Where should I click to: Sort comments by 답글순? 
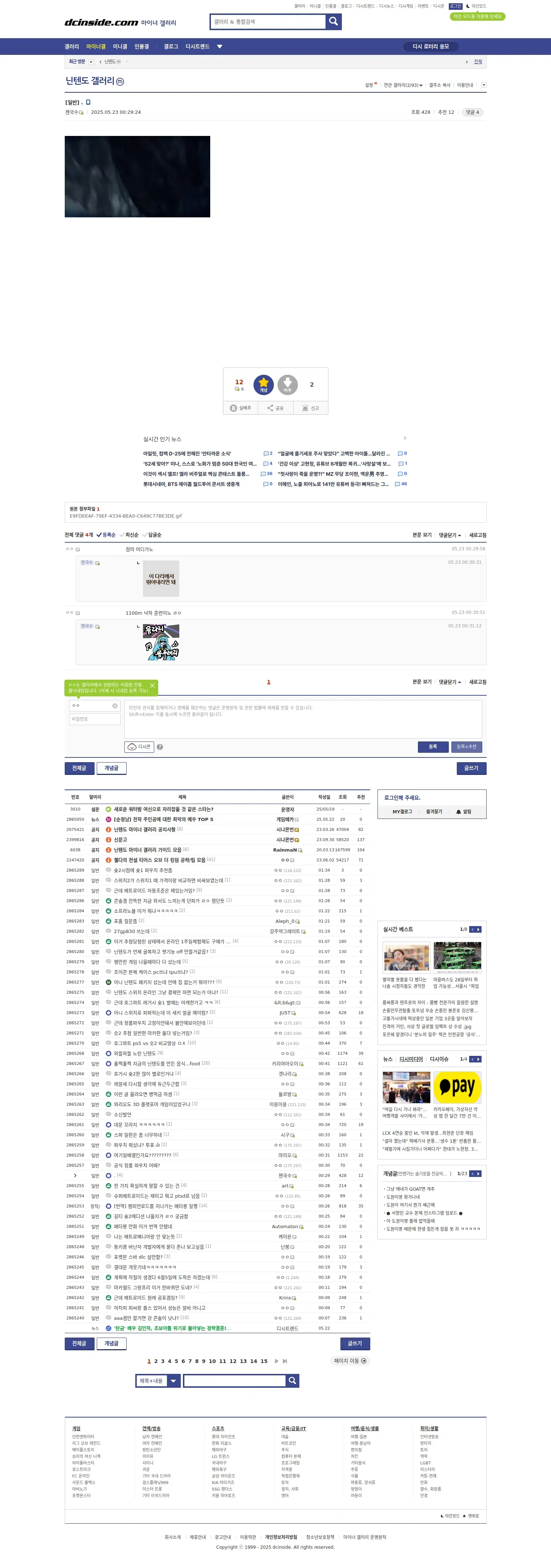pyautogui.click(x=152, y=535)
